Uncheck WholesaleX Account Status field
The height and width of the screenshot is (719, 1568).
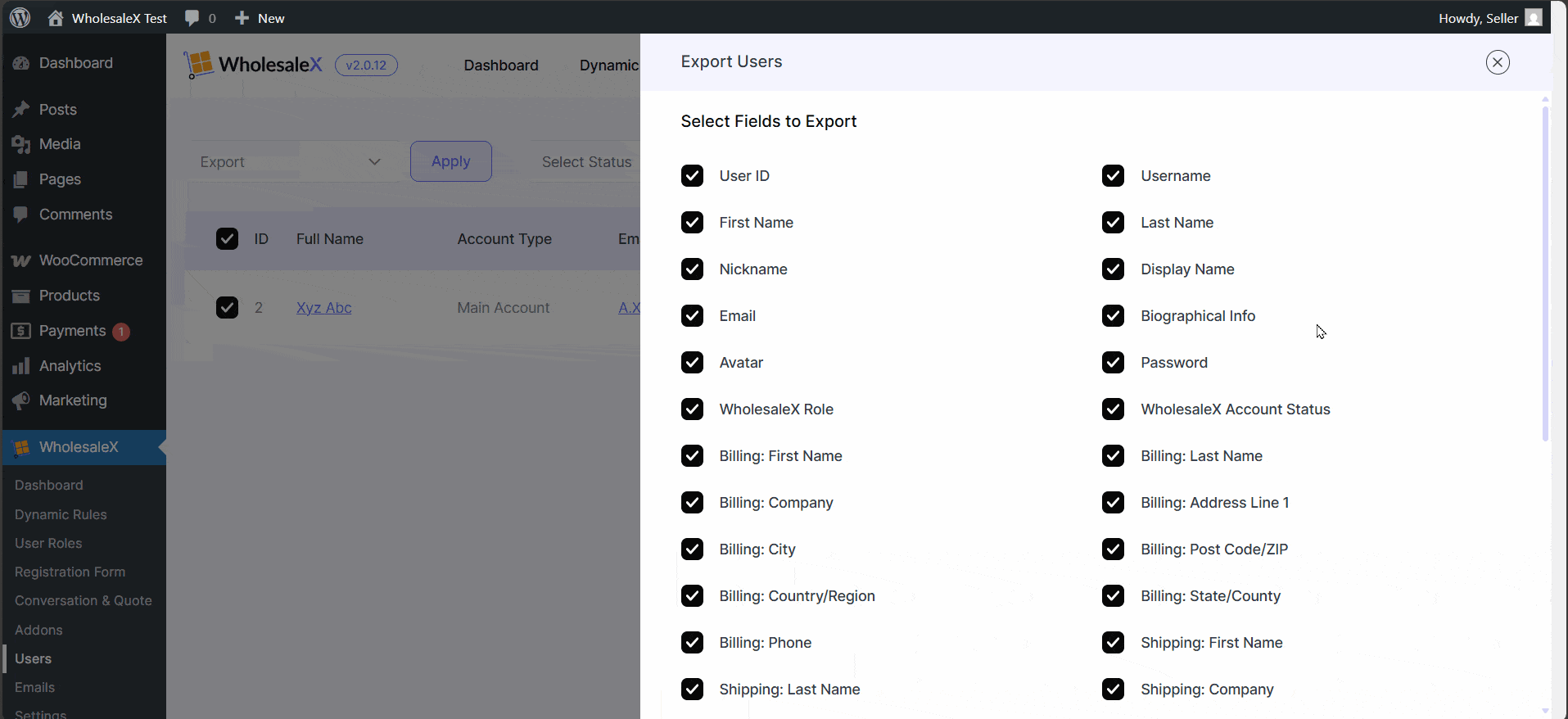1113,409
